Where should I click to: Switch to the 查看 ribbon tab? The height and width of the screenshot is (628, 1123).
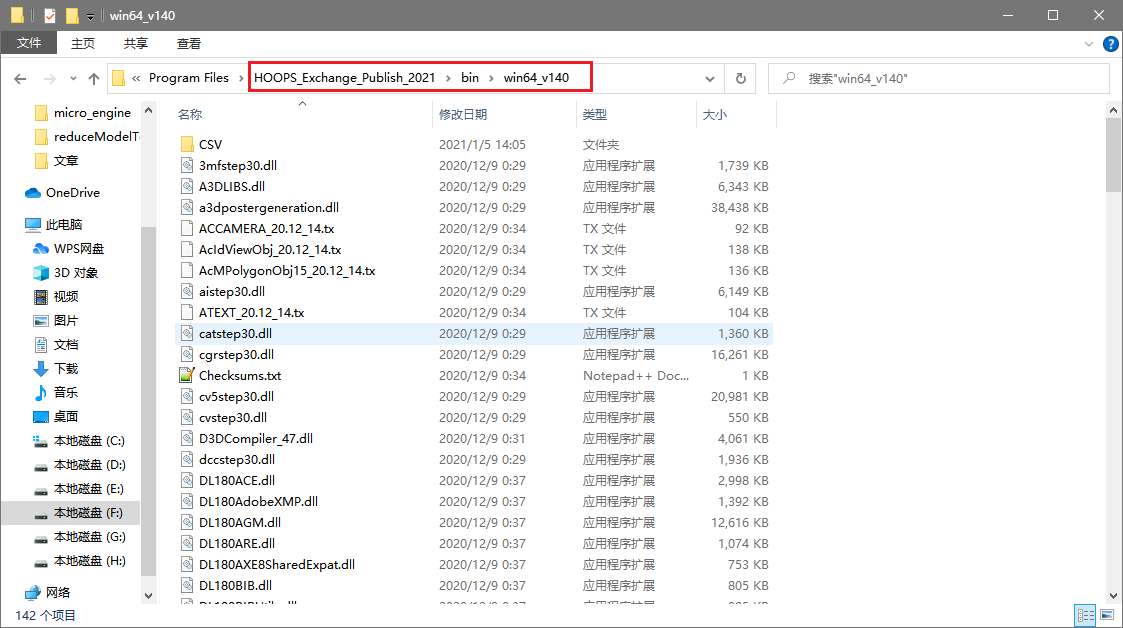pos(188,44)
